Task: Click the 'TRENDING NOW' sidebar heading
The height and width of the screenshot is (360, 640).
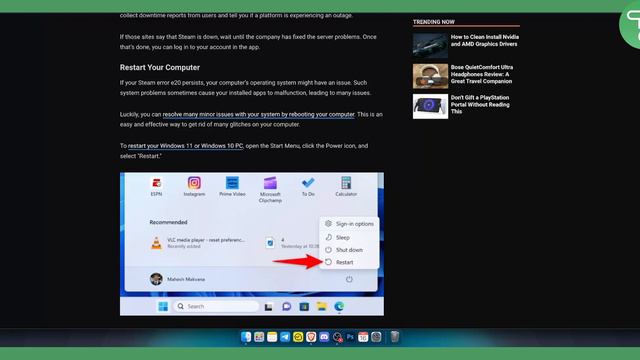Action: coord(433,22)
